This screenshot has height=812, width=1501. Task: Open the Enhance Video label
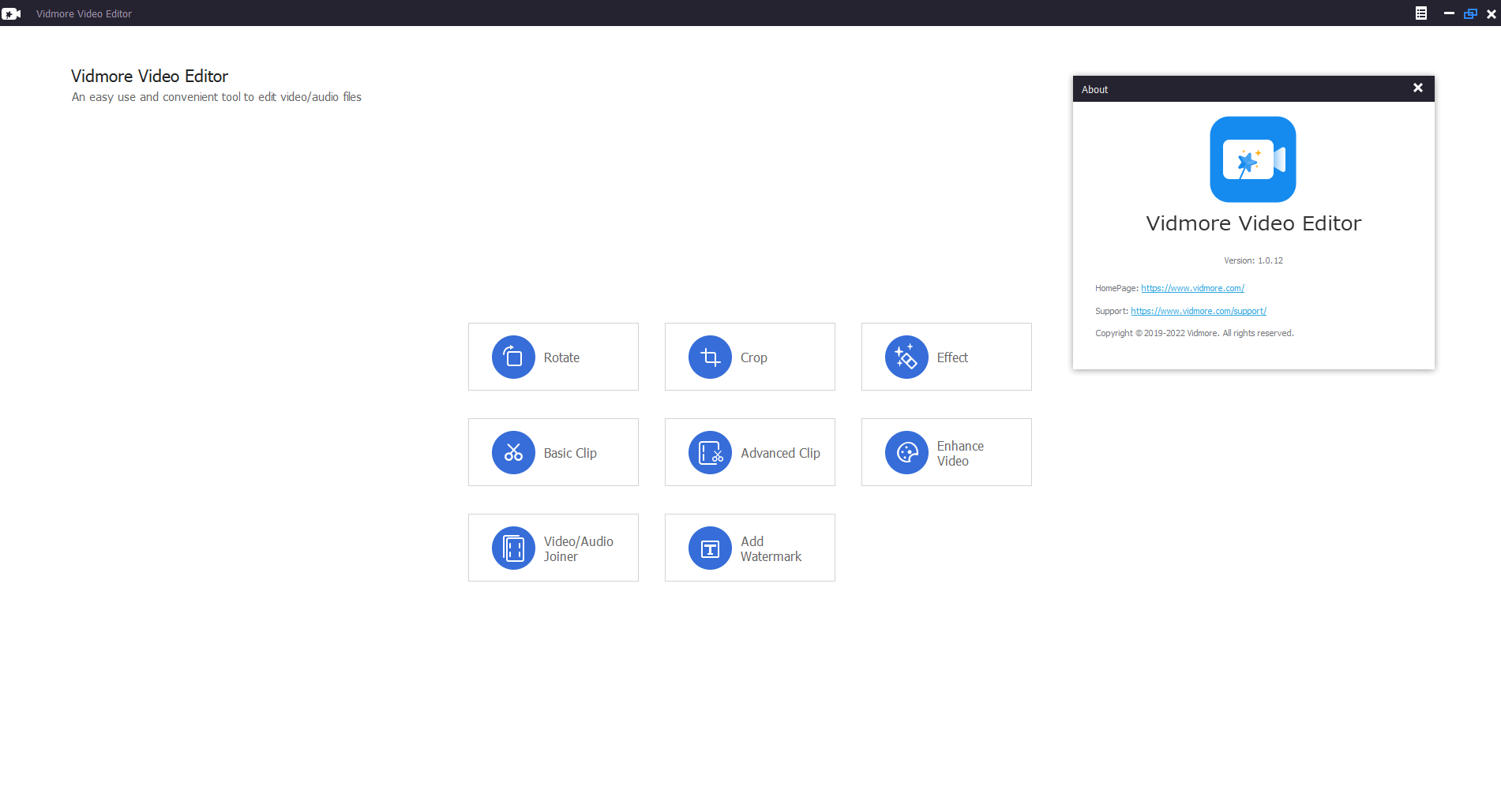(960, 453)
